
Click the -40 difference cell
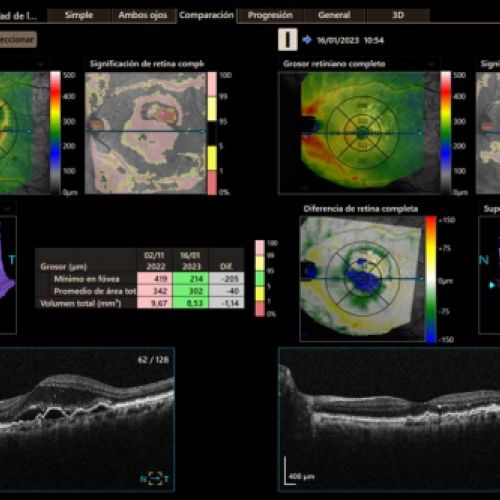click(x=226, y=291)
